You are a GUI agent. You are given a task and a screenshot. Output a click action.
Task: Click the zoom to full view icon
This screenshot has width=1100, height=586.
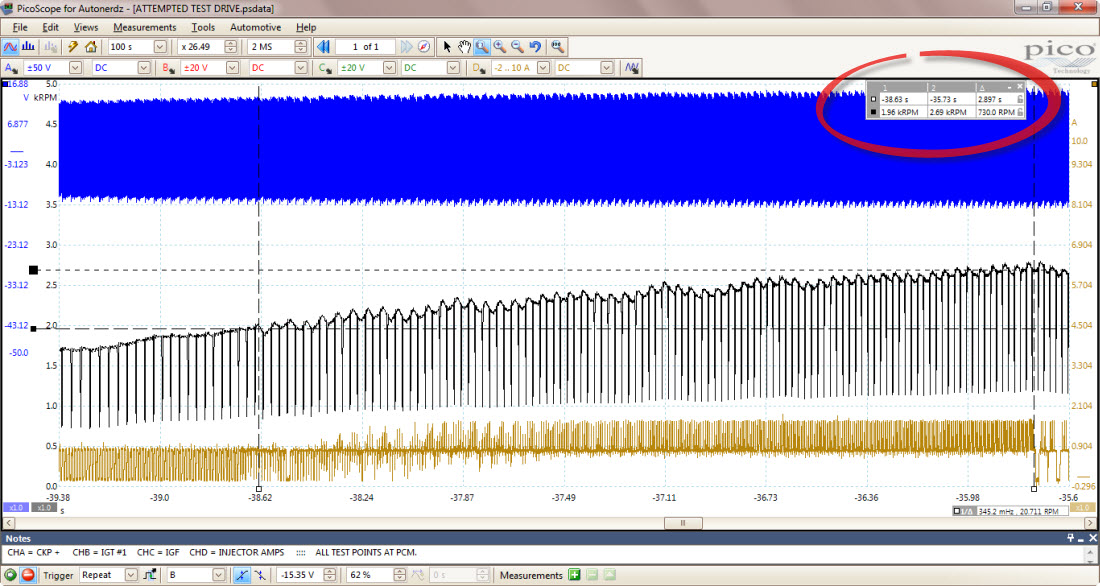(x=558, y=47)
